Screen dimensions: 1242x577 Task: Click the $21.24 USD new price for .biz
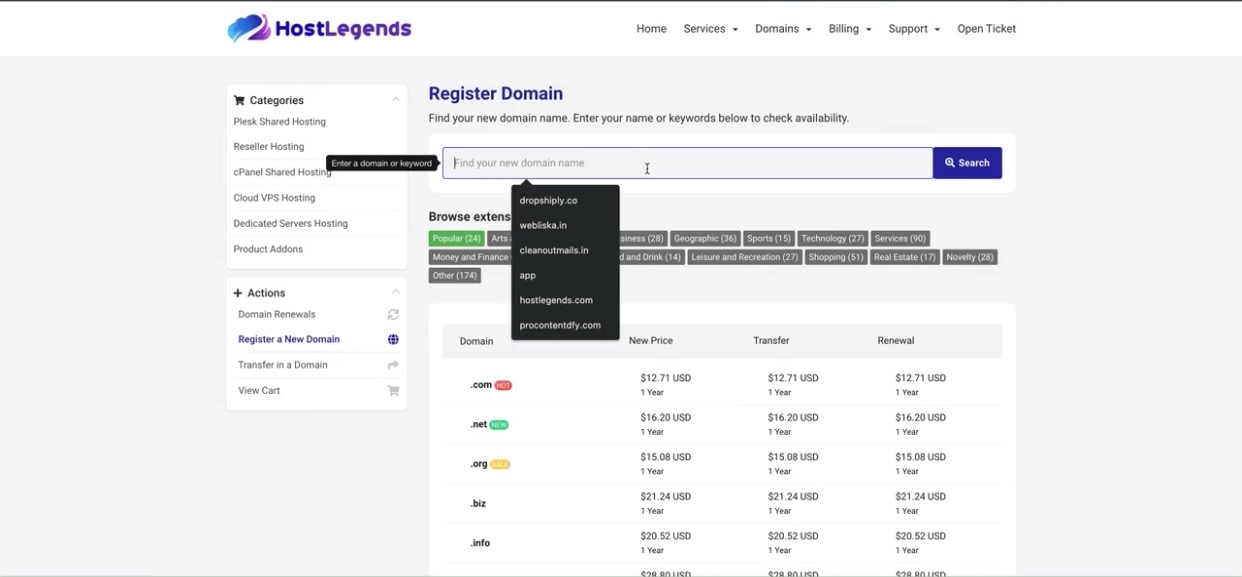[666, 497]
